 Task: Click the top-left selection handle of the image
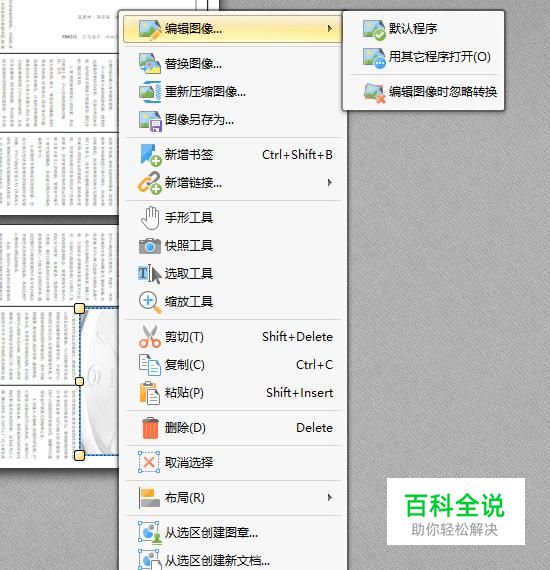79,309
